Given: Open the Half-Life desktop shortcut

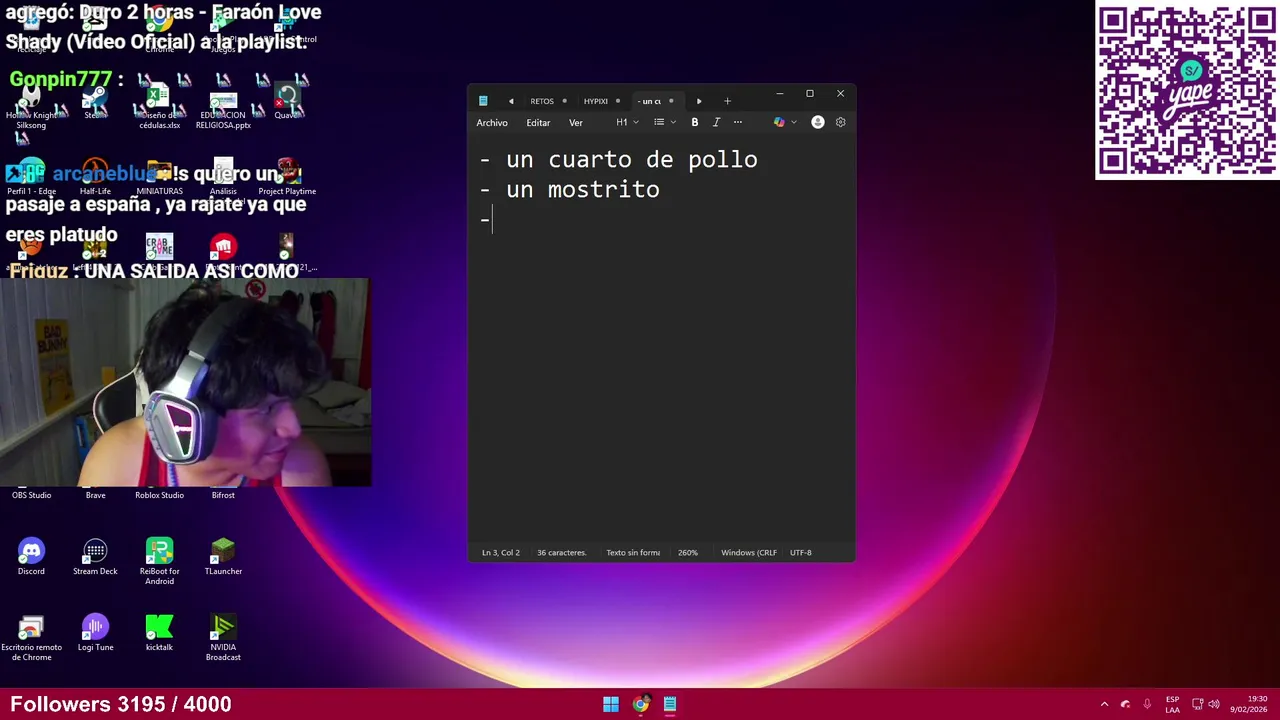Looking at the screenshot, I should click(95, 178).
